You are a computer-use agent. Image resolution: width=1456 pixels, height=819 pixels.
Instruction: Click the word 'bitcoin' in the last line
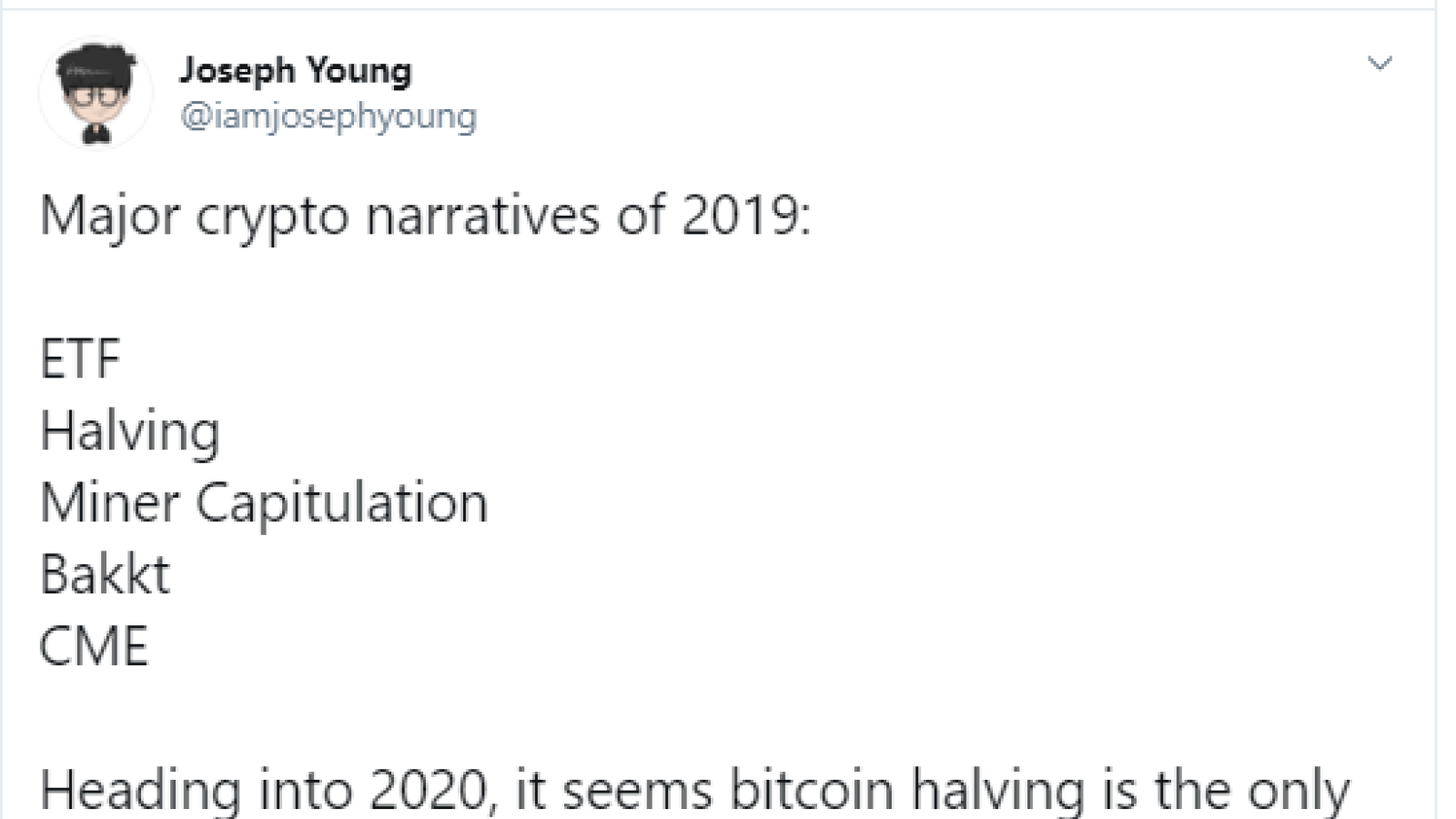(812, 790)
